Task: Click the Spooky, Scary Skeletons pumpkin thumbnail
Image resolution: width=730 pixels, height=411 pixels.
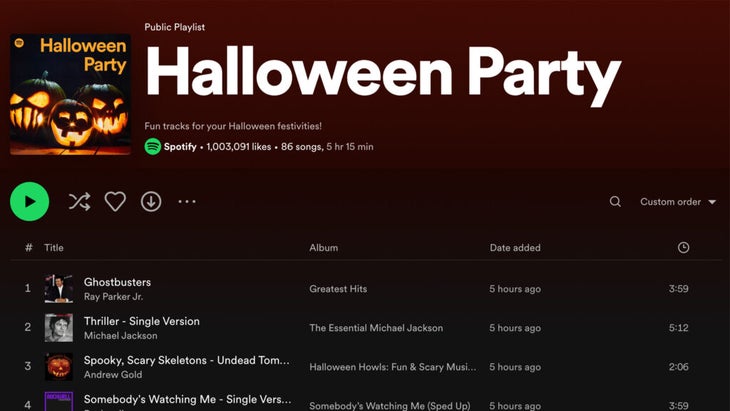Action: 59,367
